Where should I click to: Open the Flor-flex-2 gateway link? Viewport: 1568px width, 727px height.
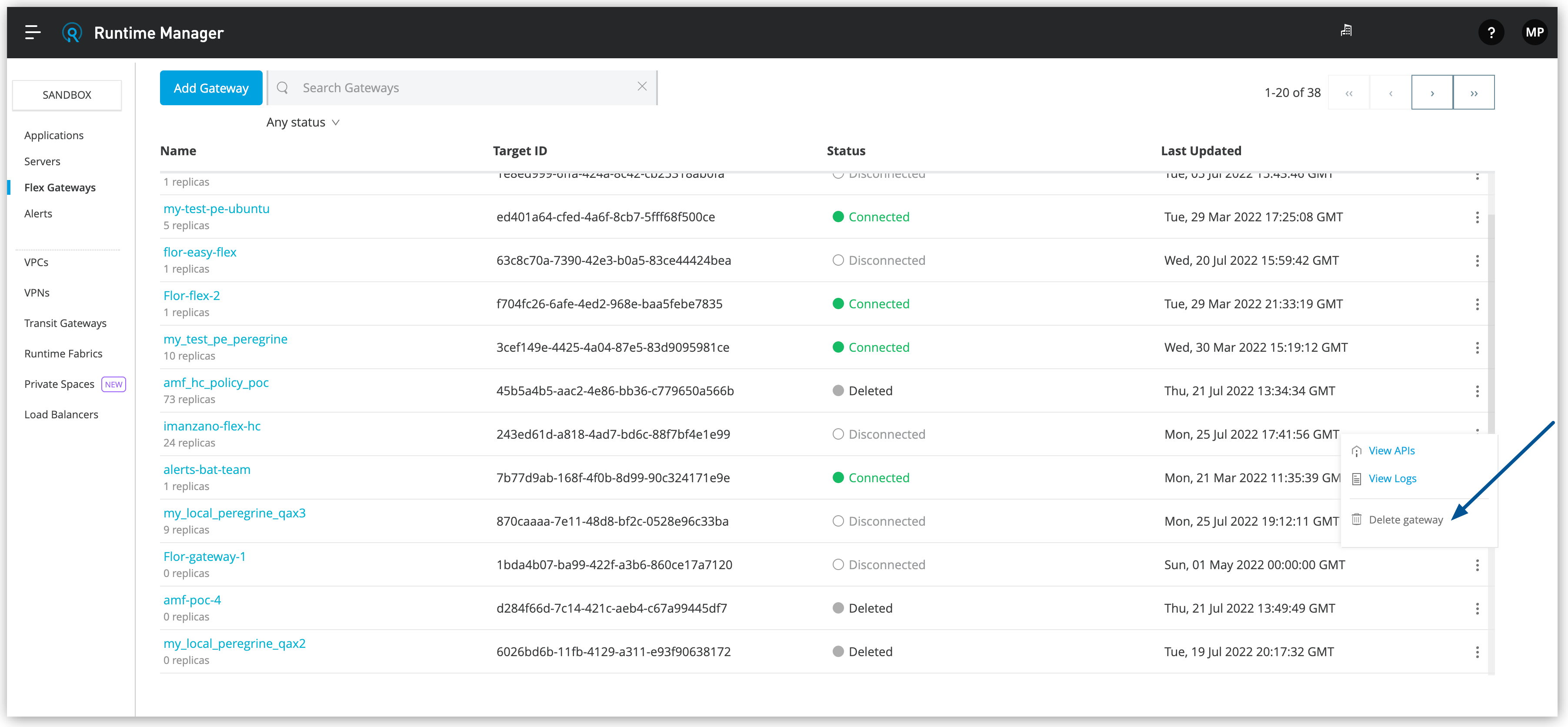(191, 296)
